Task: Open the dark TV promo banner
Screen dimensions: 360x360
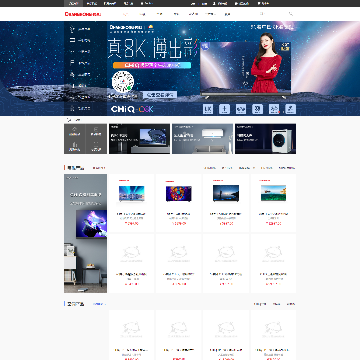Action: 139,139
